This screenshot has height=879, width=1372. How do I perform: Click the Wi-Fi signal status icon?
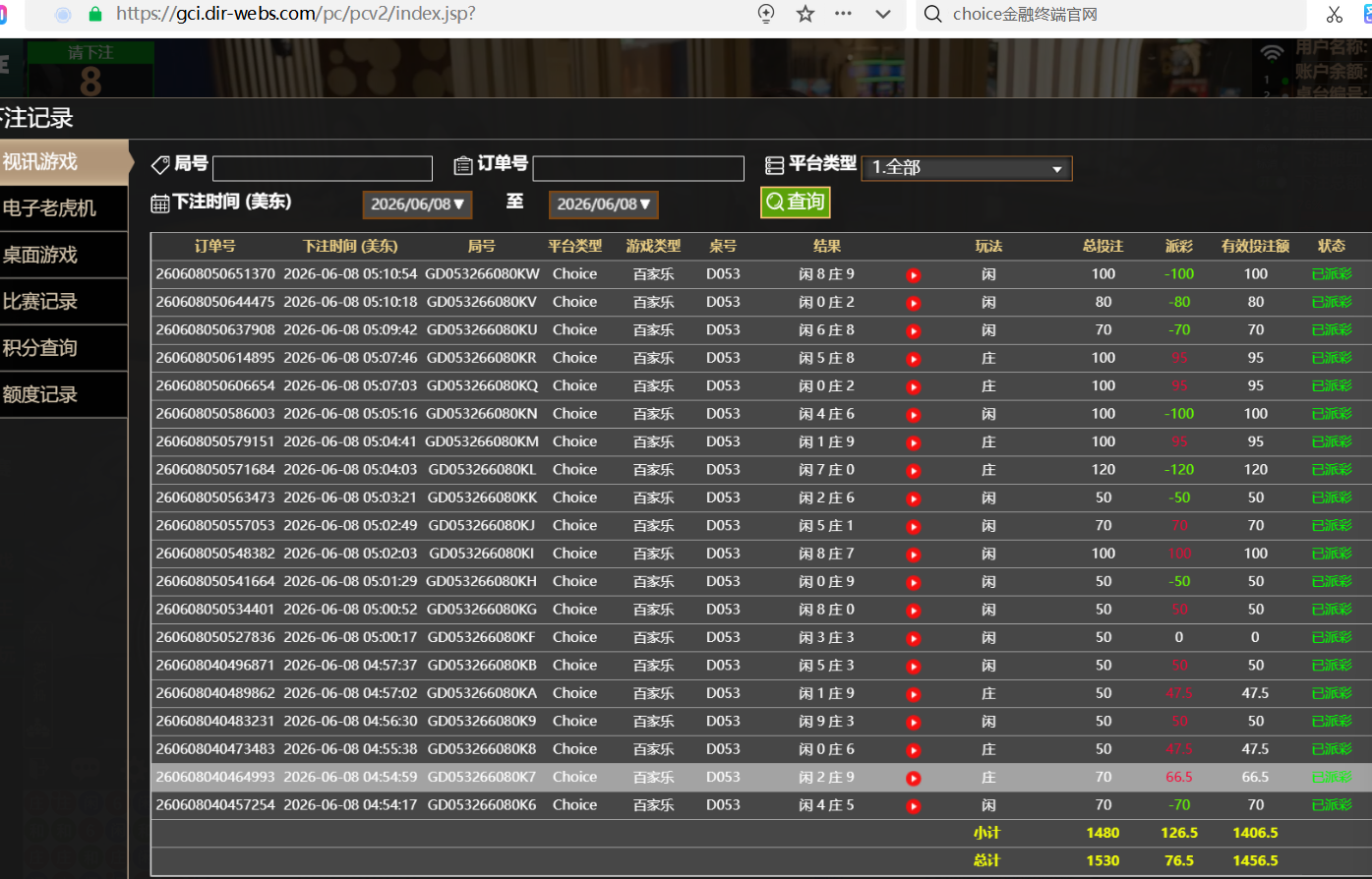(x=1273, y=52)
